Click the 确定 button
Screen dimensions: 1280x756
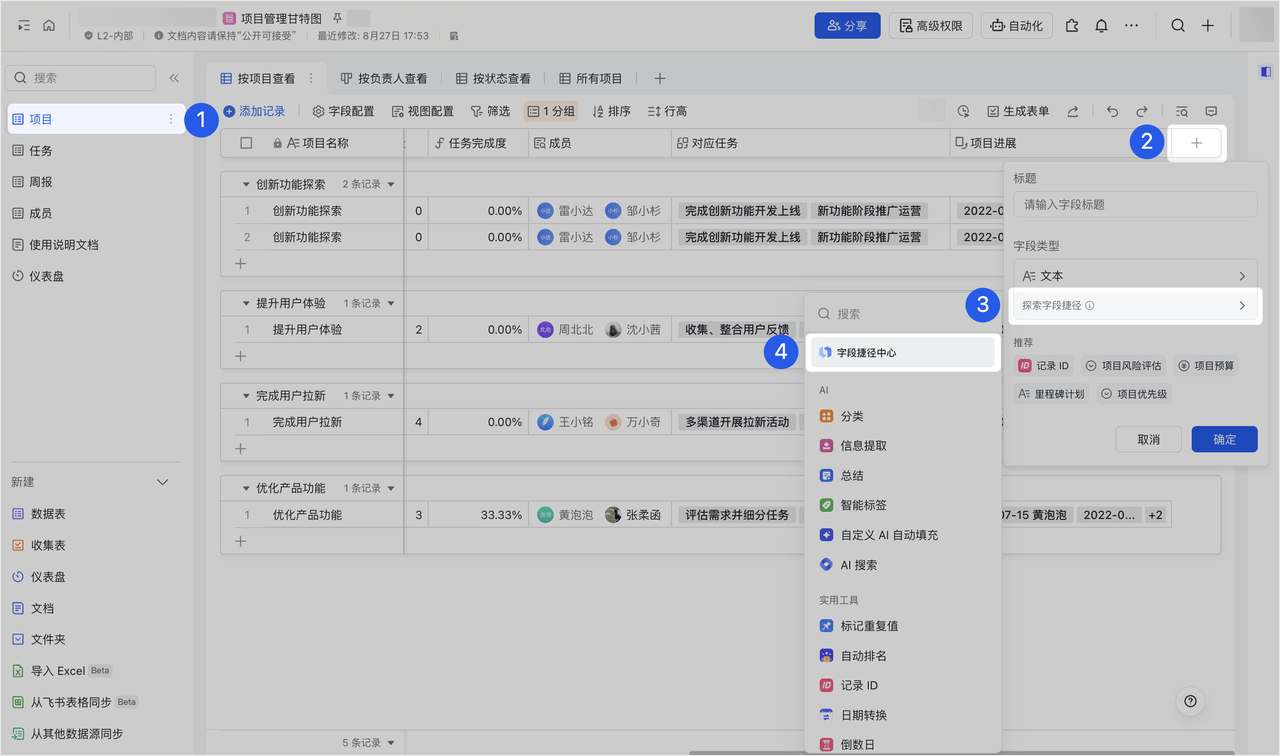click(x=1224, y=439)
